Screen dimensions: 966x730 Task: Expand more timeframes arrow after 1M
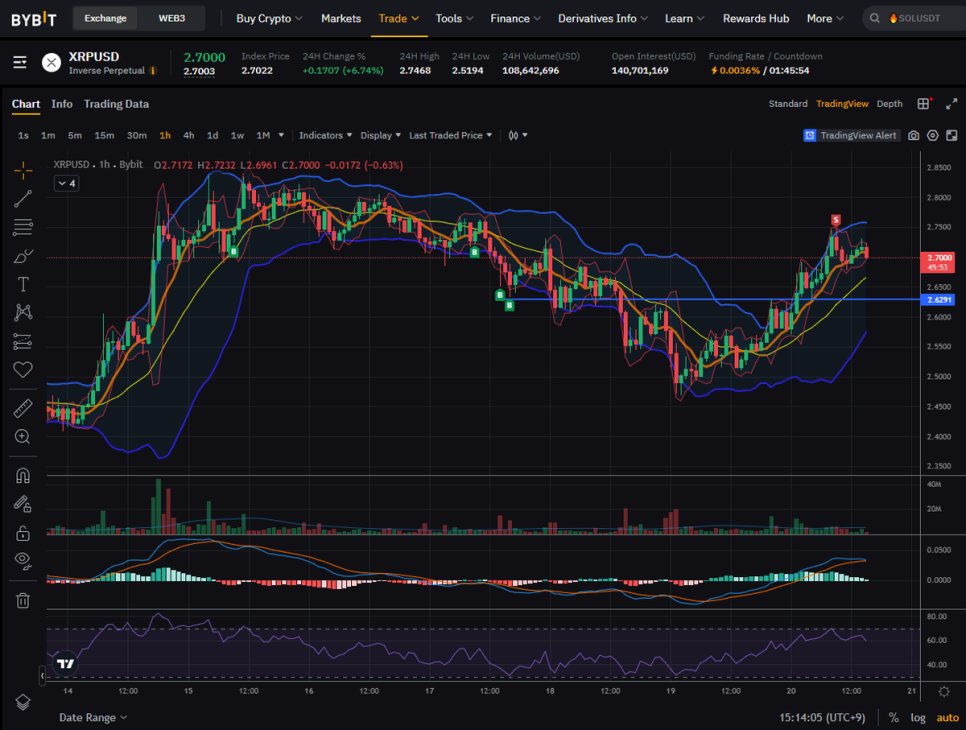[x=281, y=136]
